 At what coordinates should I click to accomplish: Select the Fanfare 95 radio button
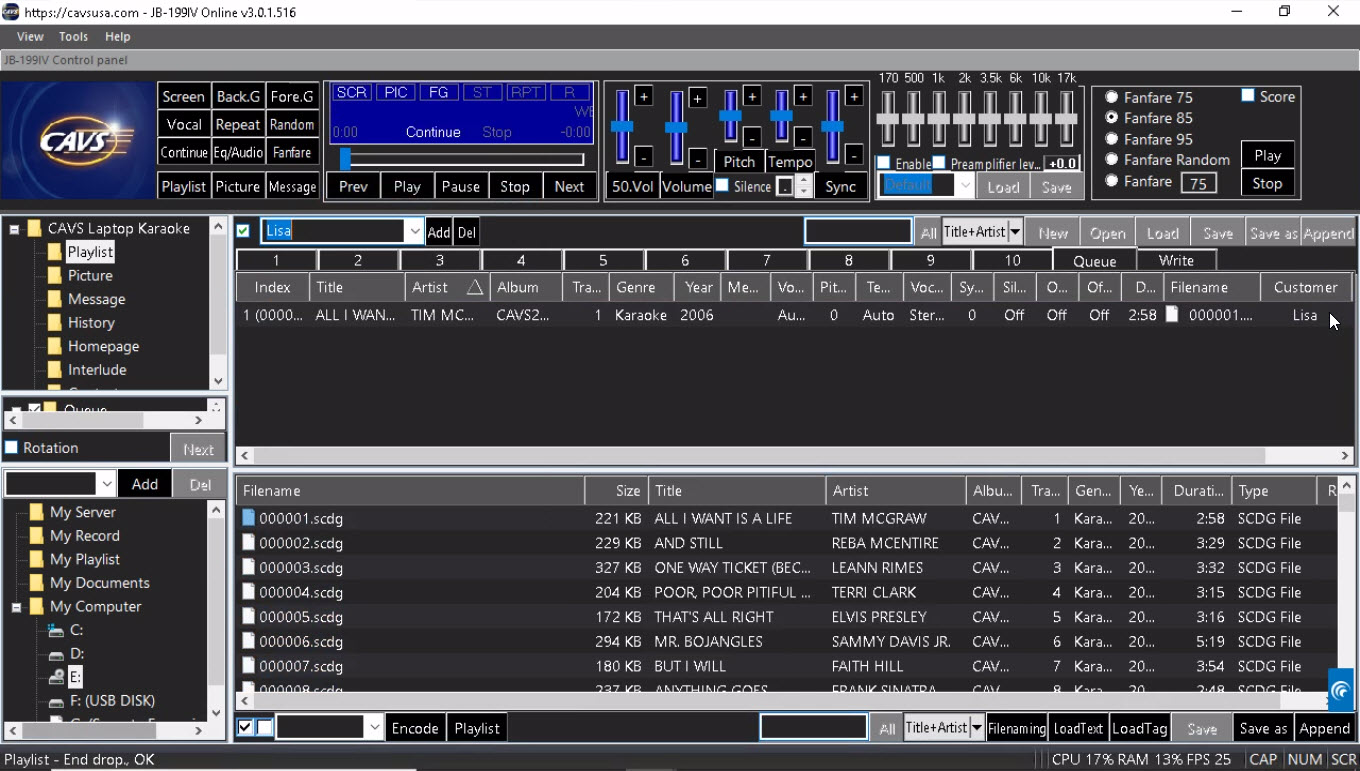[1111, 139]
